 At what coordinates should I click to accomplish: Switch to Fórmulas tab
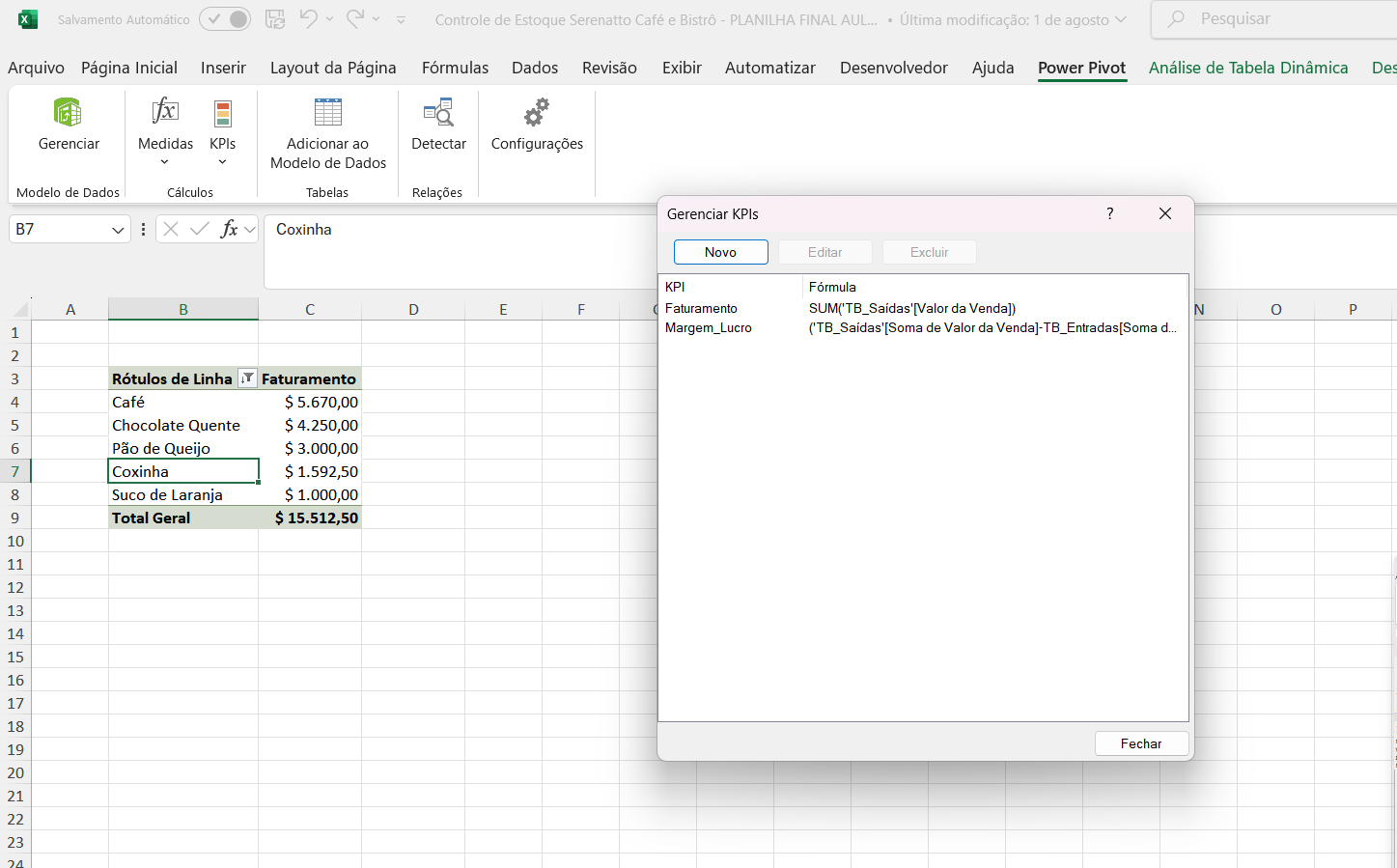455,68
